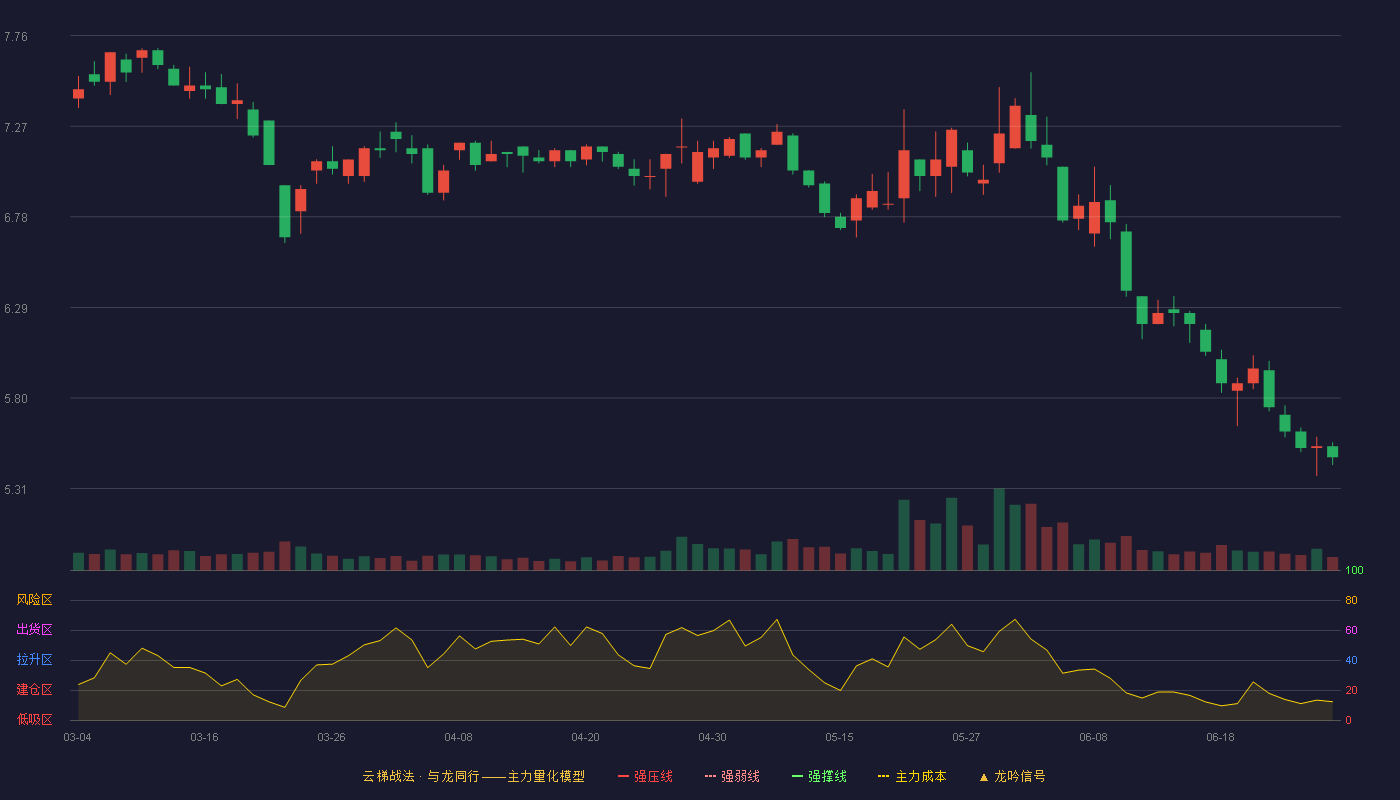The image size is (1400, 800).
Task: Toggle the 强弱线 legend entry
Action: 732,776
